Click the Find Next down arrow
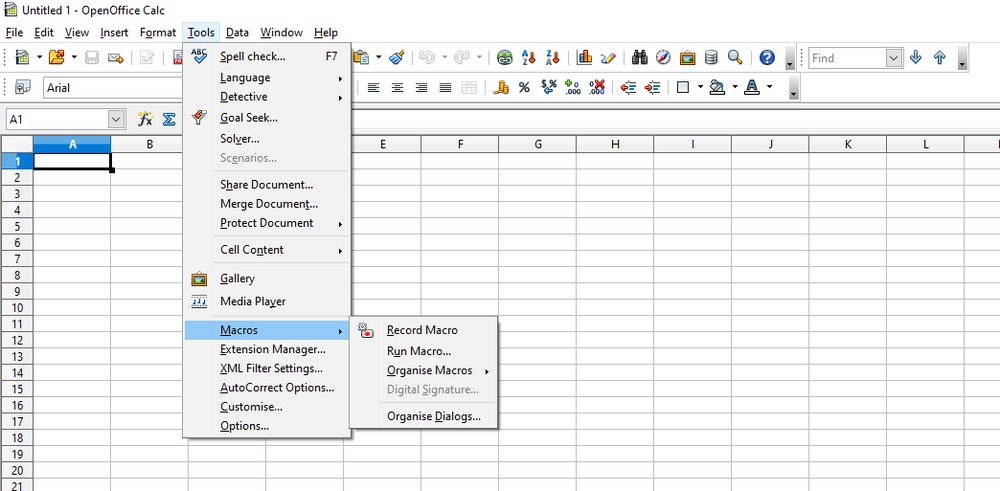The height and width of the screenshot is (491, 1000). tap(916, 58)
